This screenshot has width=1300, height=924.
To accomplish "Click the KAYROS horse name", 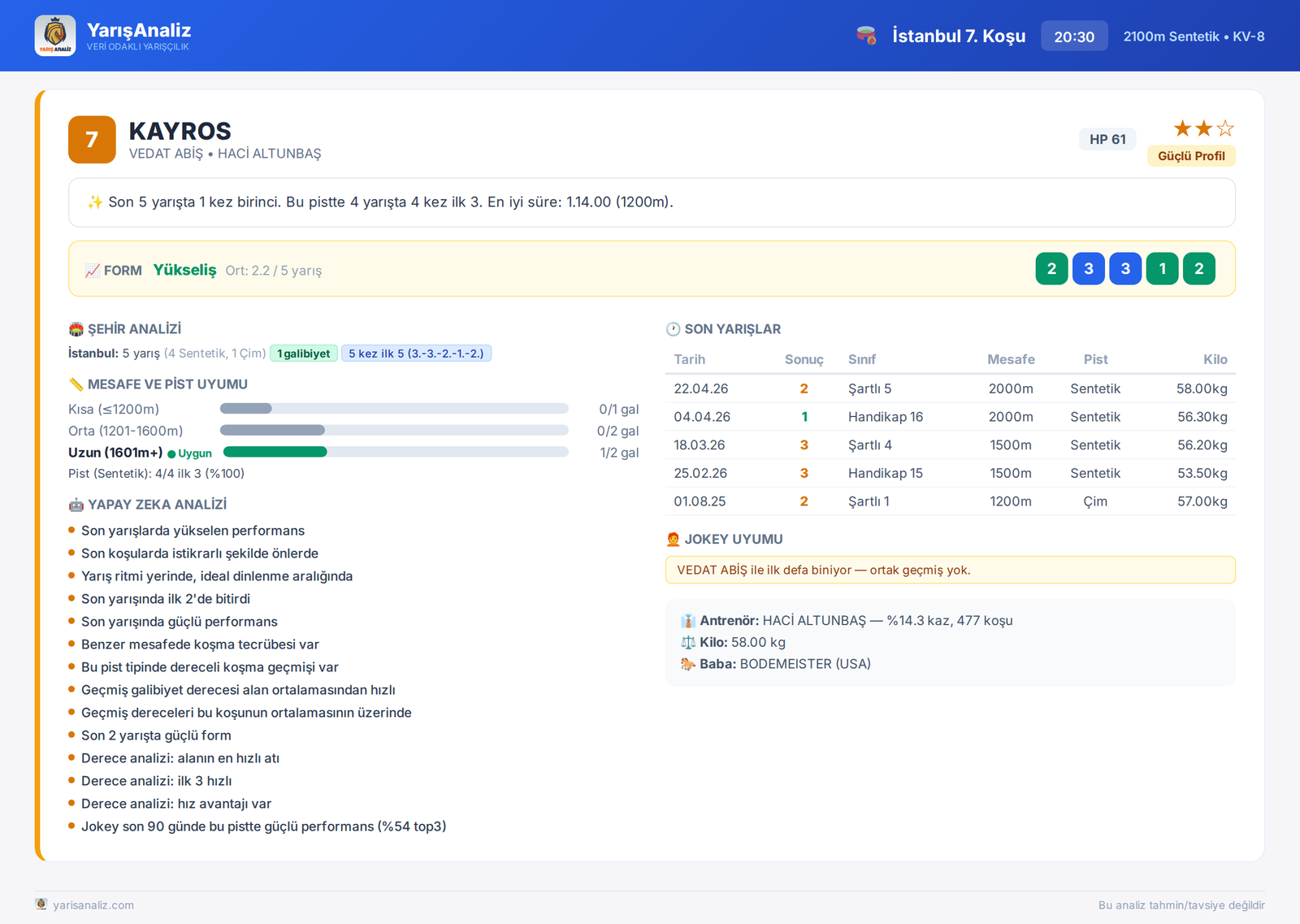I will [180, 131].
